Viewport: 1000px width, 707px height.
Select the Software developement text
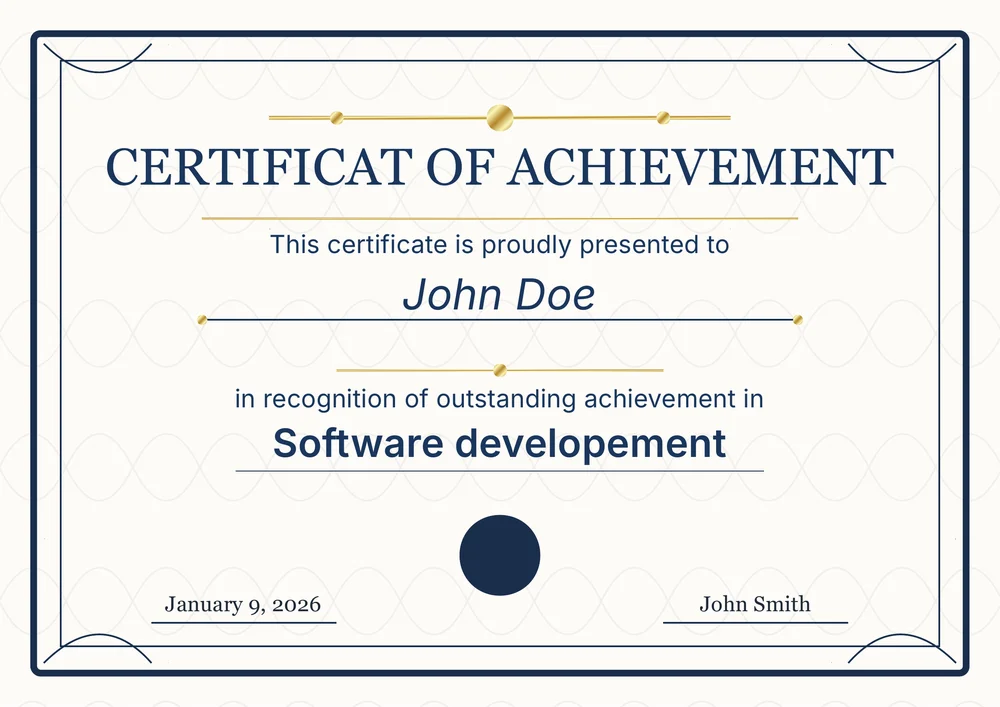tap(500, 442)
